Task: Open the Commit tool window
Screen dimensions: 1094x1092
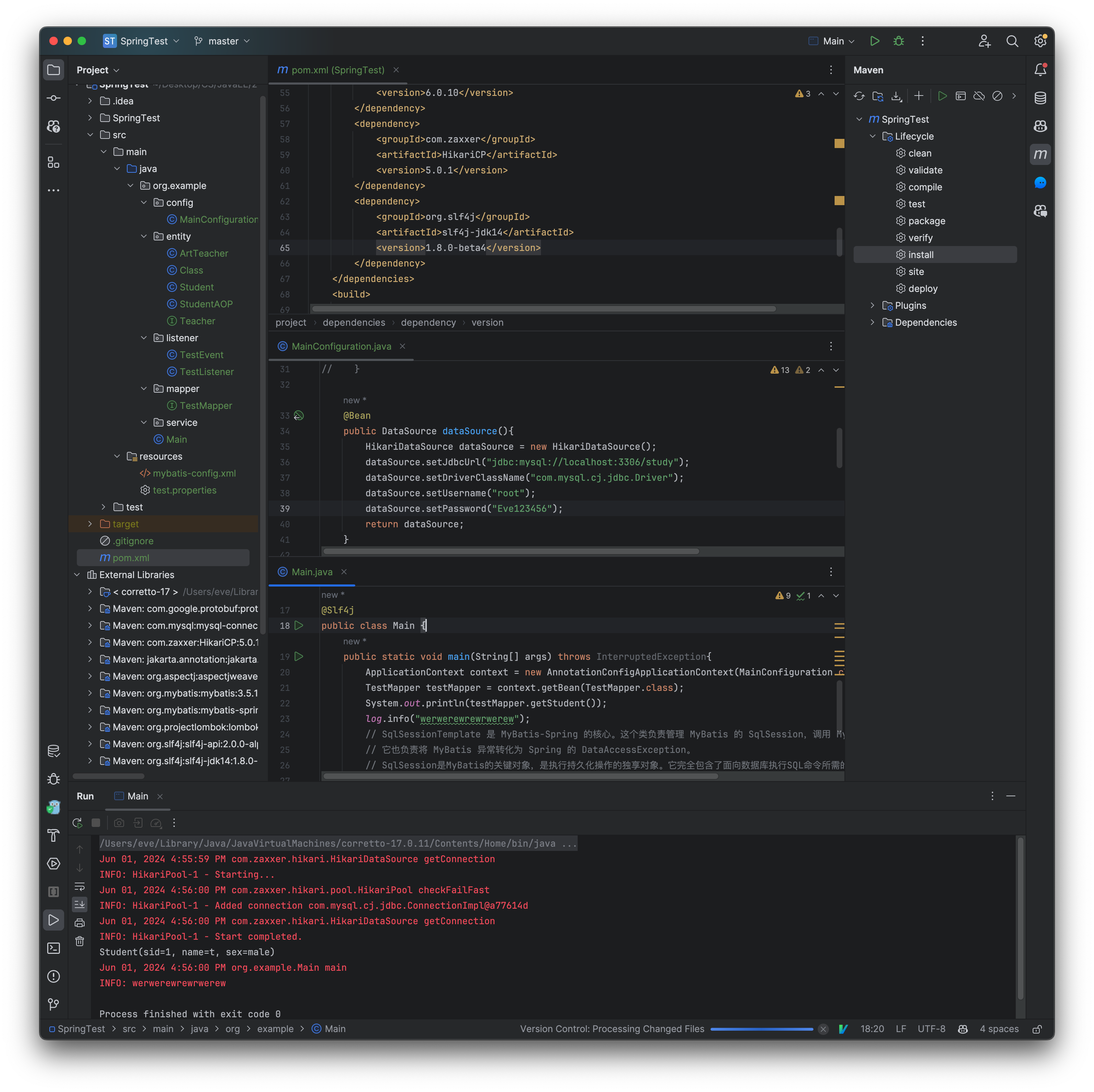Action: [53, 97]
